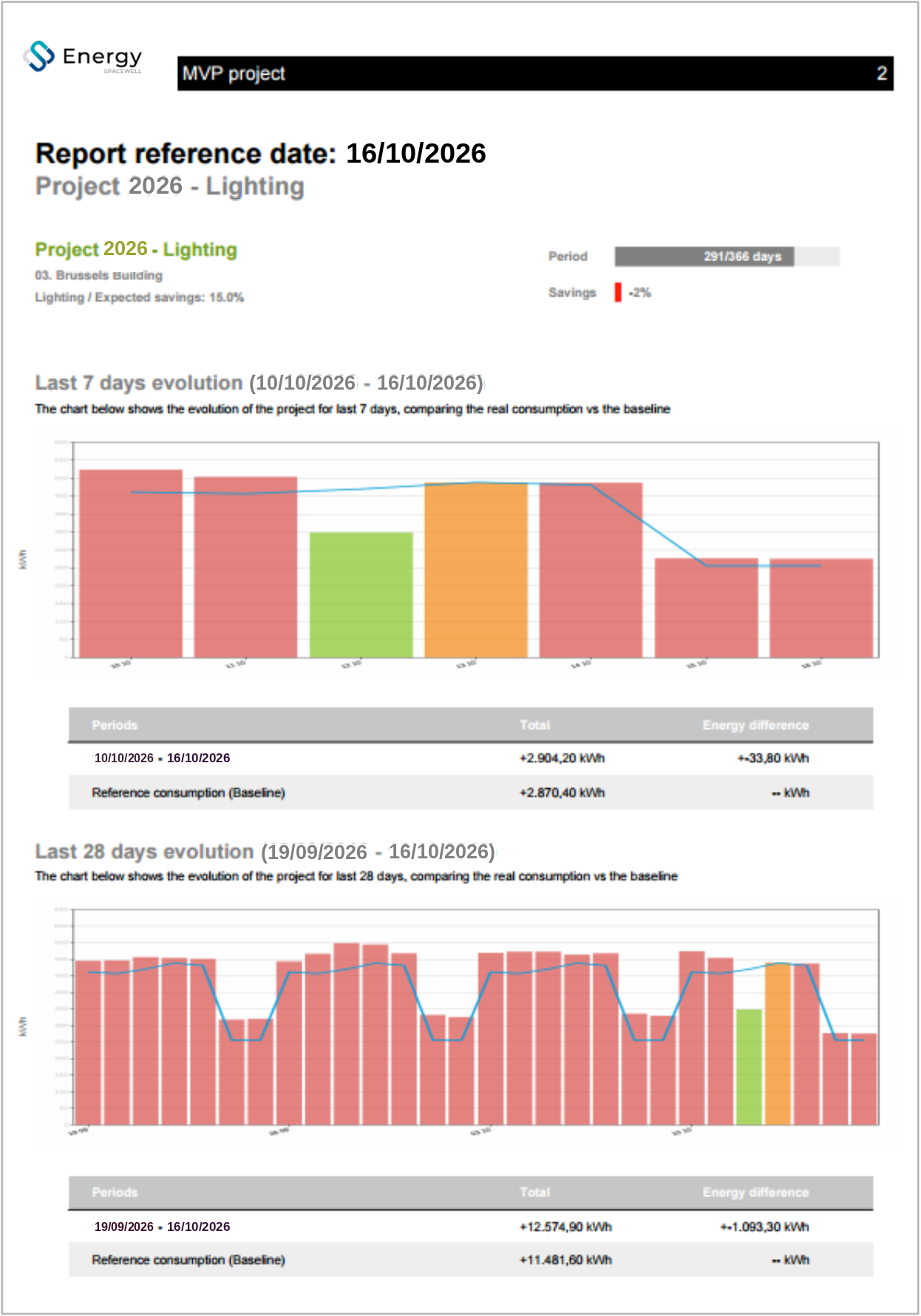
Task: Click the kWh axis label of 28 days chart
Action: tap(23, 1026)
